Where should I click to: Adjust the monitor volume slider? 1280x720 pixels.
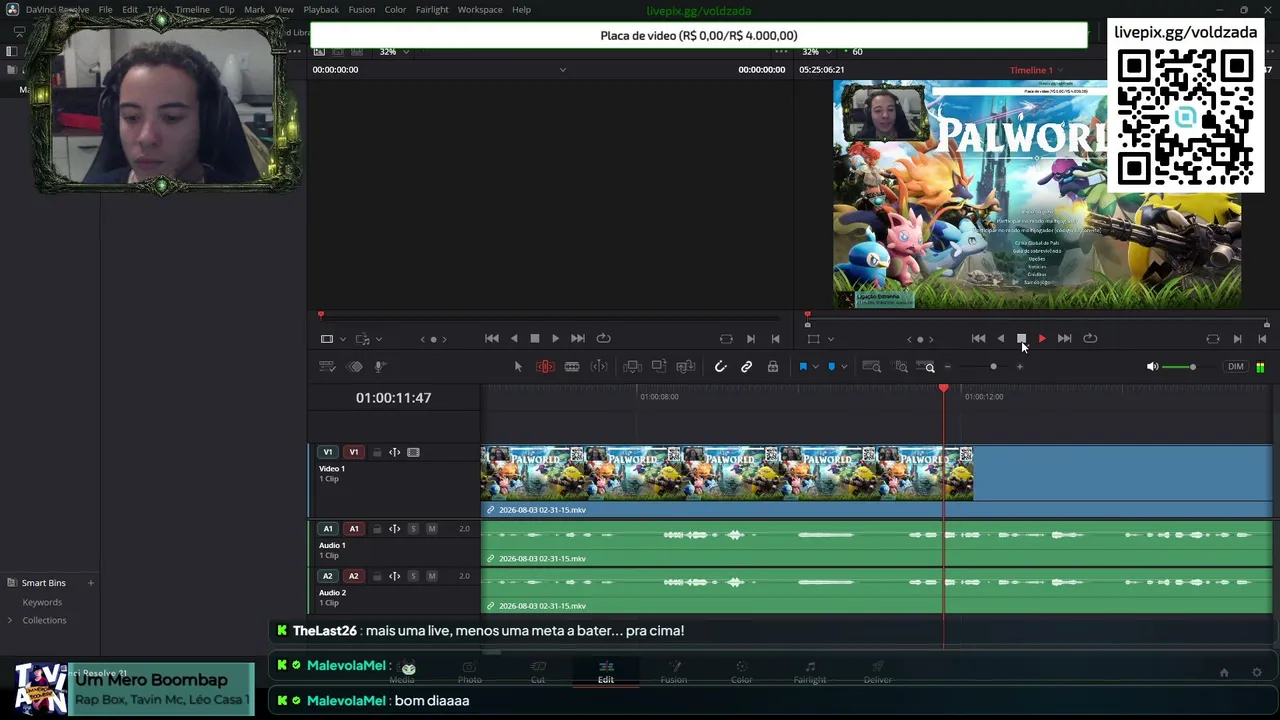click(x=1192, y=367)
